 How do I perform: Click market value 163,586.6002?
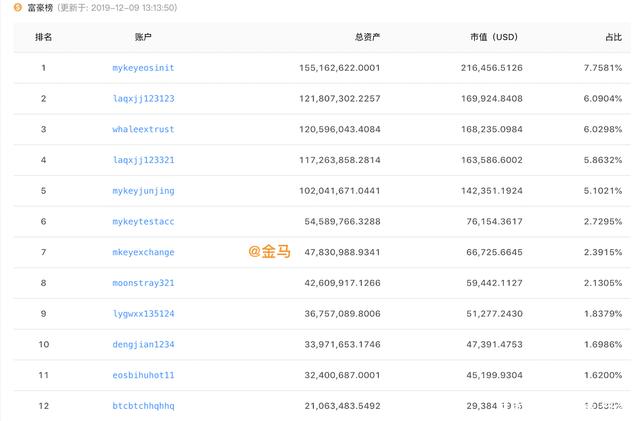(492, 160)
